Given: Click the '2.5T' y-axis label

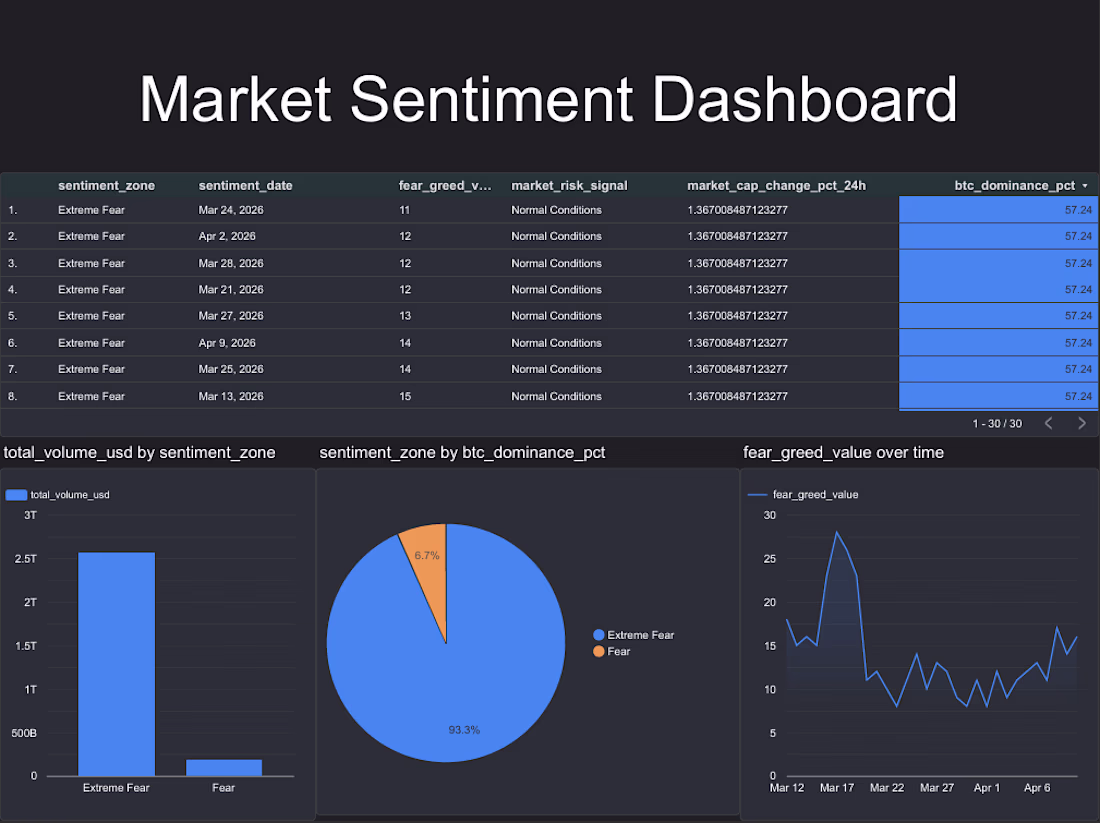Looking at the screenshot, I should pos(26,559).
